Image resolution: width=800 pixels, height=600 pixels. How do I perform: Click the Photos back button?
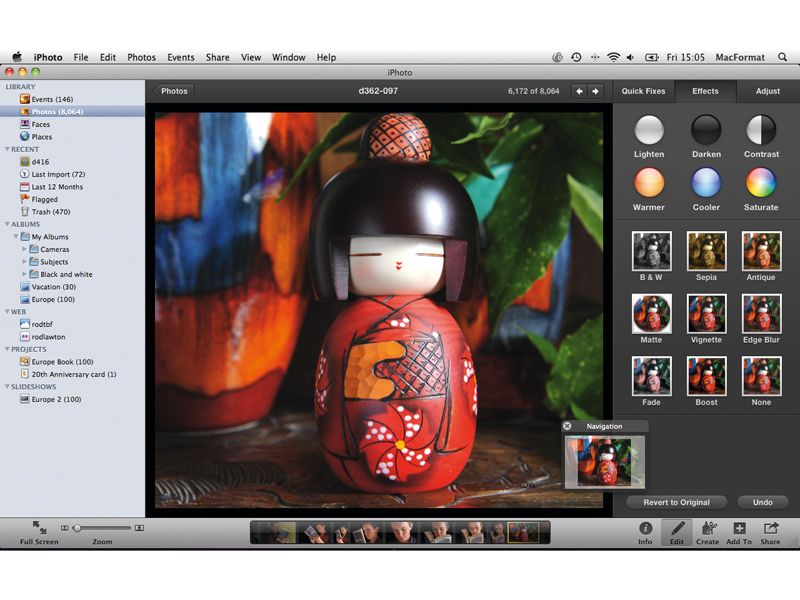tap(173, 91)
